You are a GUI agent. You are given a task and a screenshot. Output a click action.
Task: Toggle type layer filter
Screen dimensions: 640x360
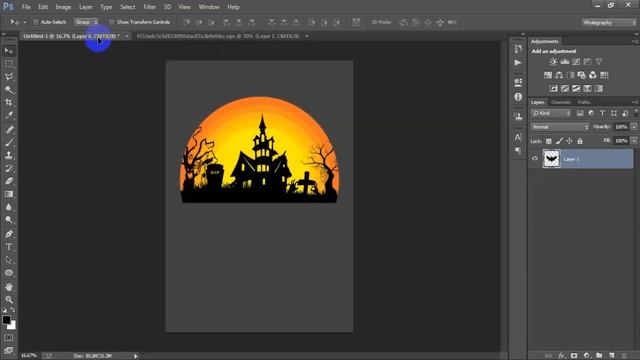click(x=602, y=113)
